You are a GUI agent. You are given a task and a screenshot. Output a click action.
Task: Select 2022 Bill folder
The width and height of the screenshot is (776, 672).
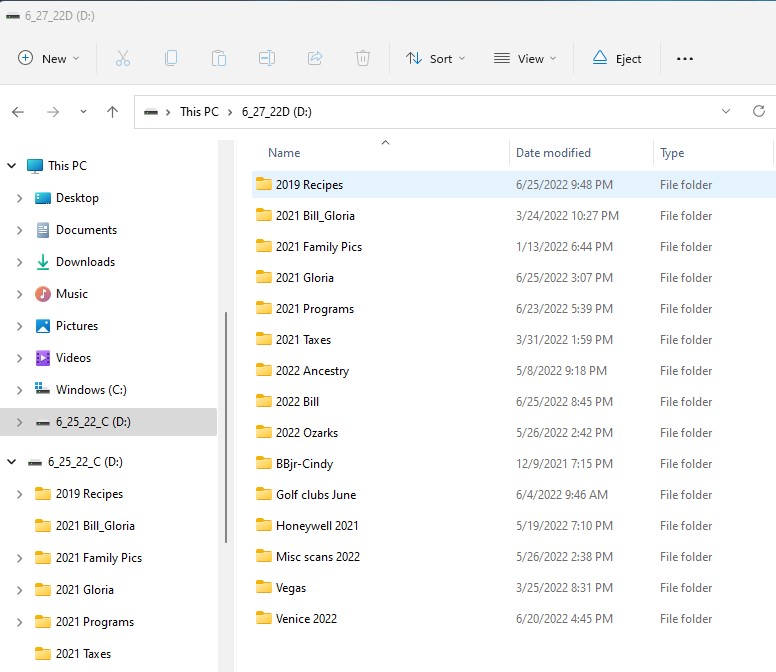(x=297, y=402)
